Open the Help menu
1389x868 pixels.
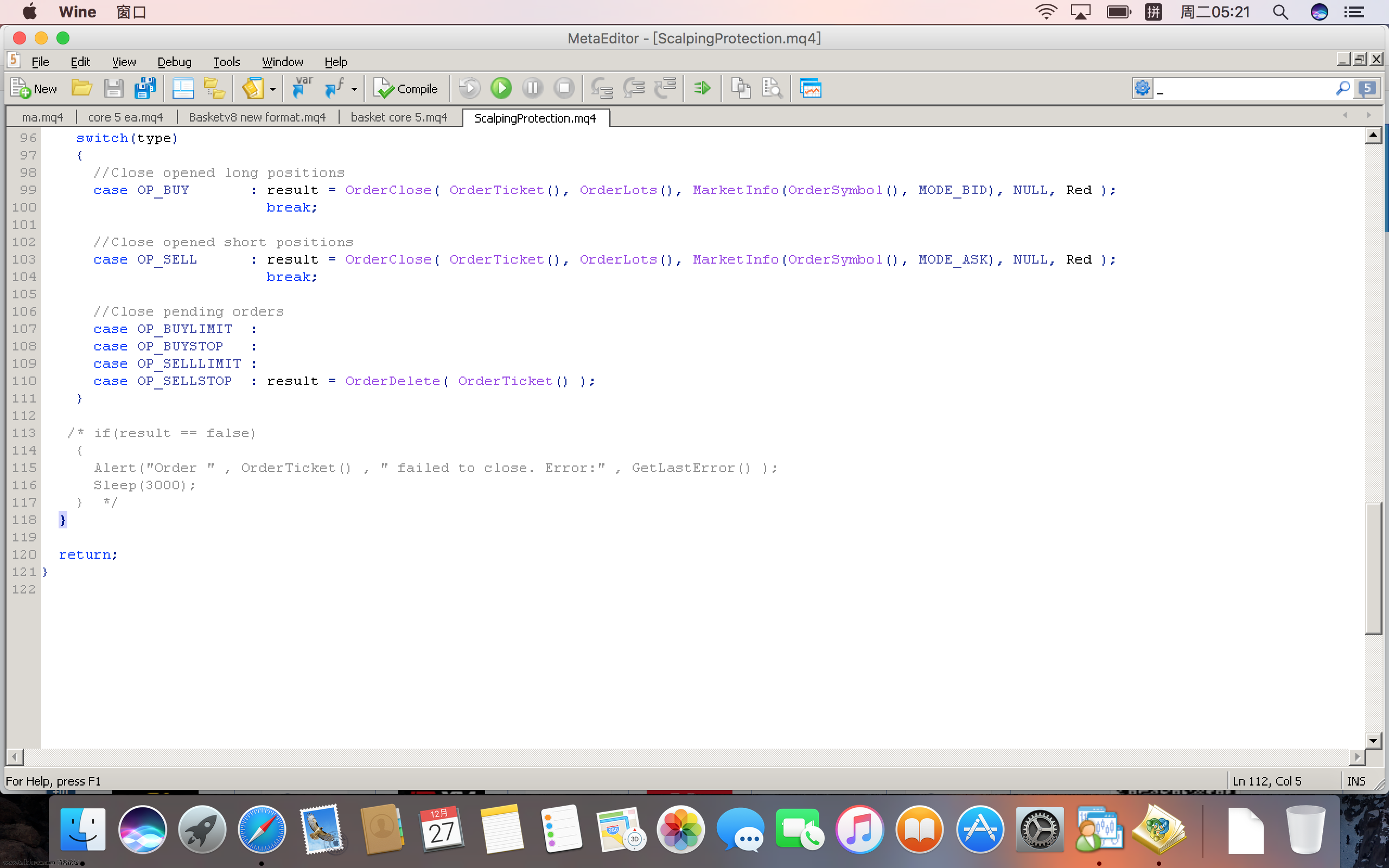[336, 61]
